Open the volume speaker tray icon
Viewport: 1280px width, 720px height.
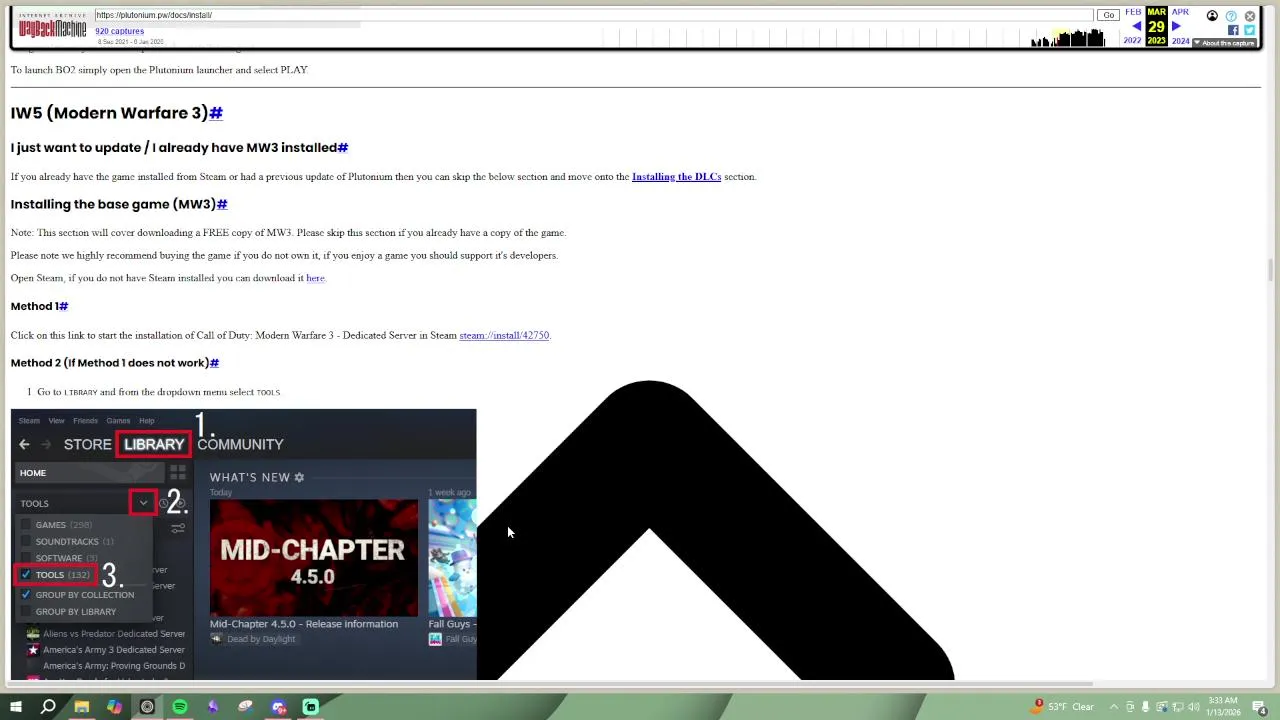click(x=1194, y=707)
